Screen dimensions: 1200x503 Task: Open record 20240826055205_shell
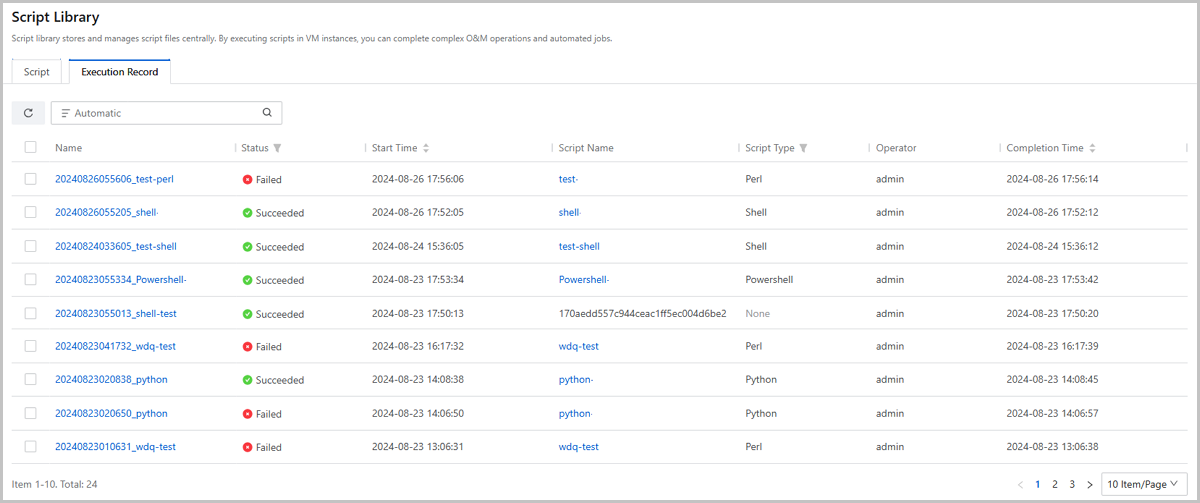tap(107, 213)
